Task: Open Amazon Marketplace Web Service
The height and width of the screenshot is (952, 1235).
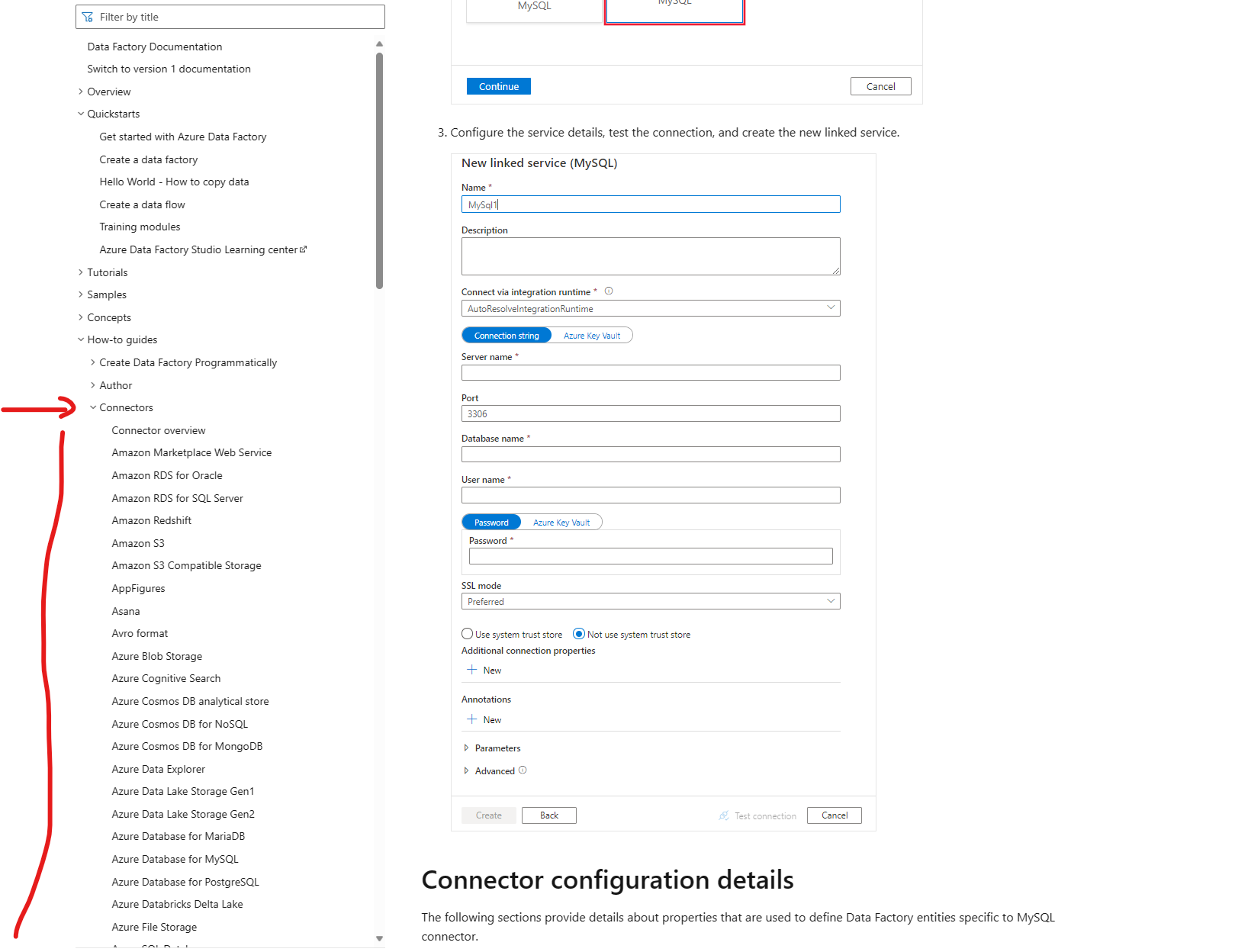Action: [x=191, y=452]
